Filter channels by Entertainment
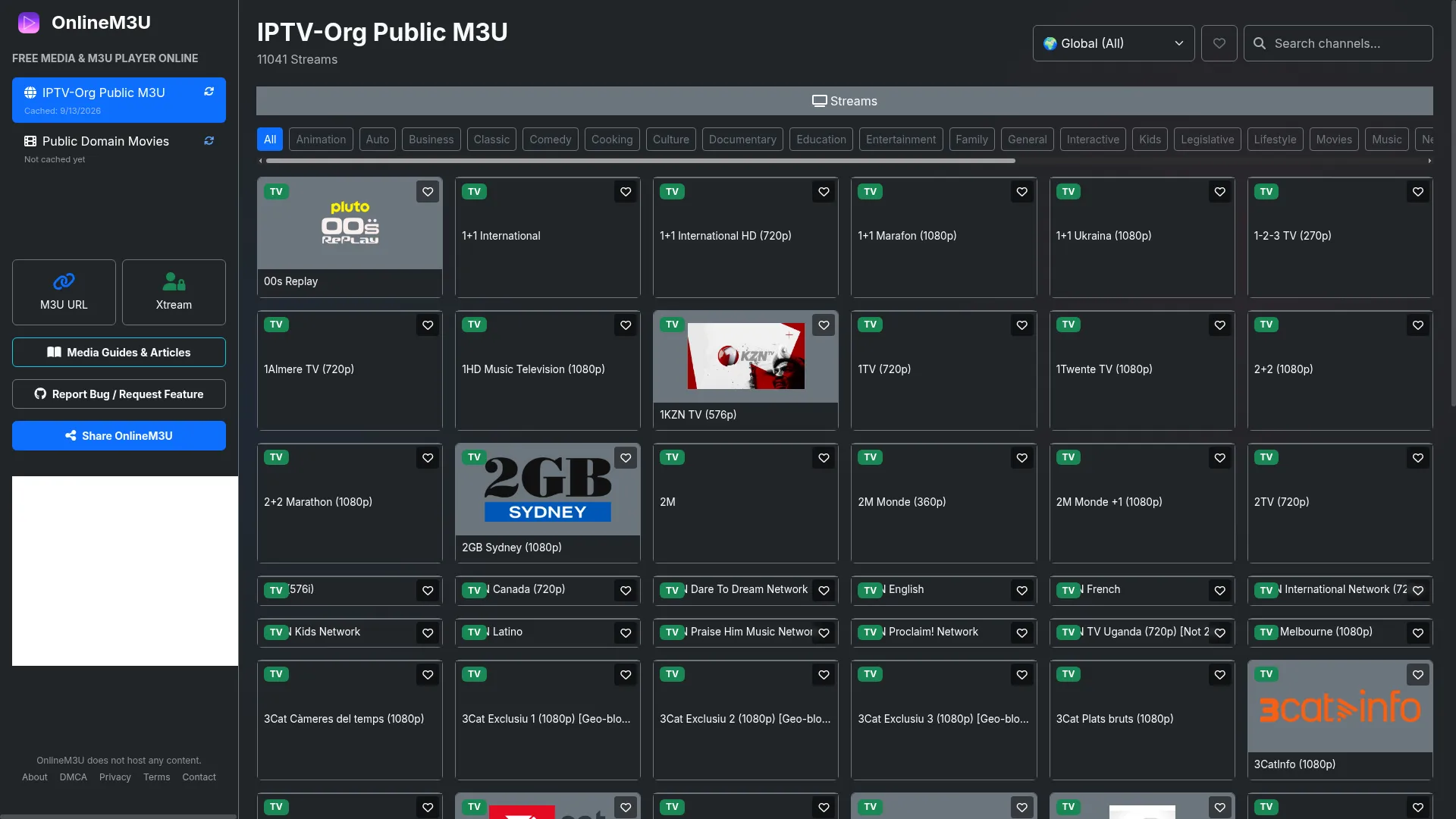 point(901,140)
